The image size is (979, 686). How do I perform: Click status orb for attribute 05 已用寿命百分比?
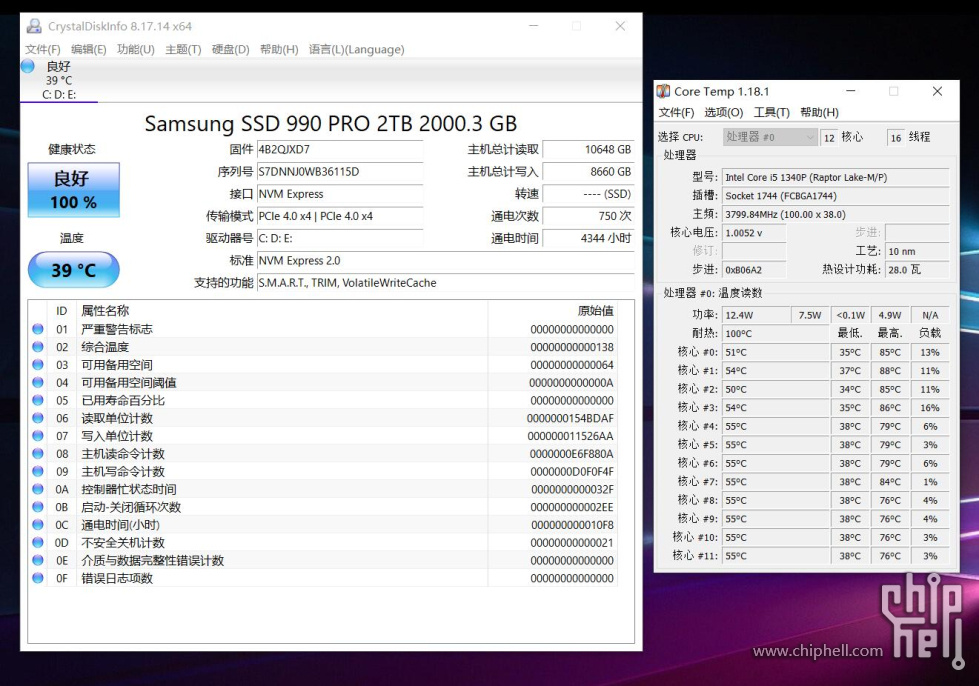tap(38, 400)
